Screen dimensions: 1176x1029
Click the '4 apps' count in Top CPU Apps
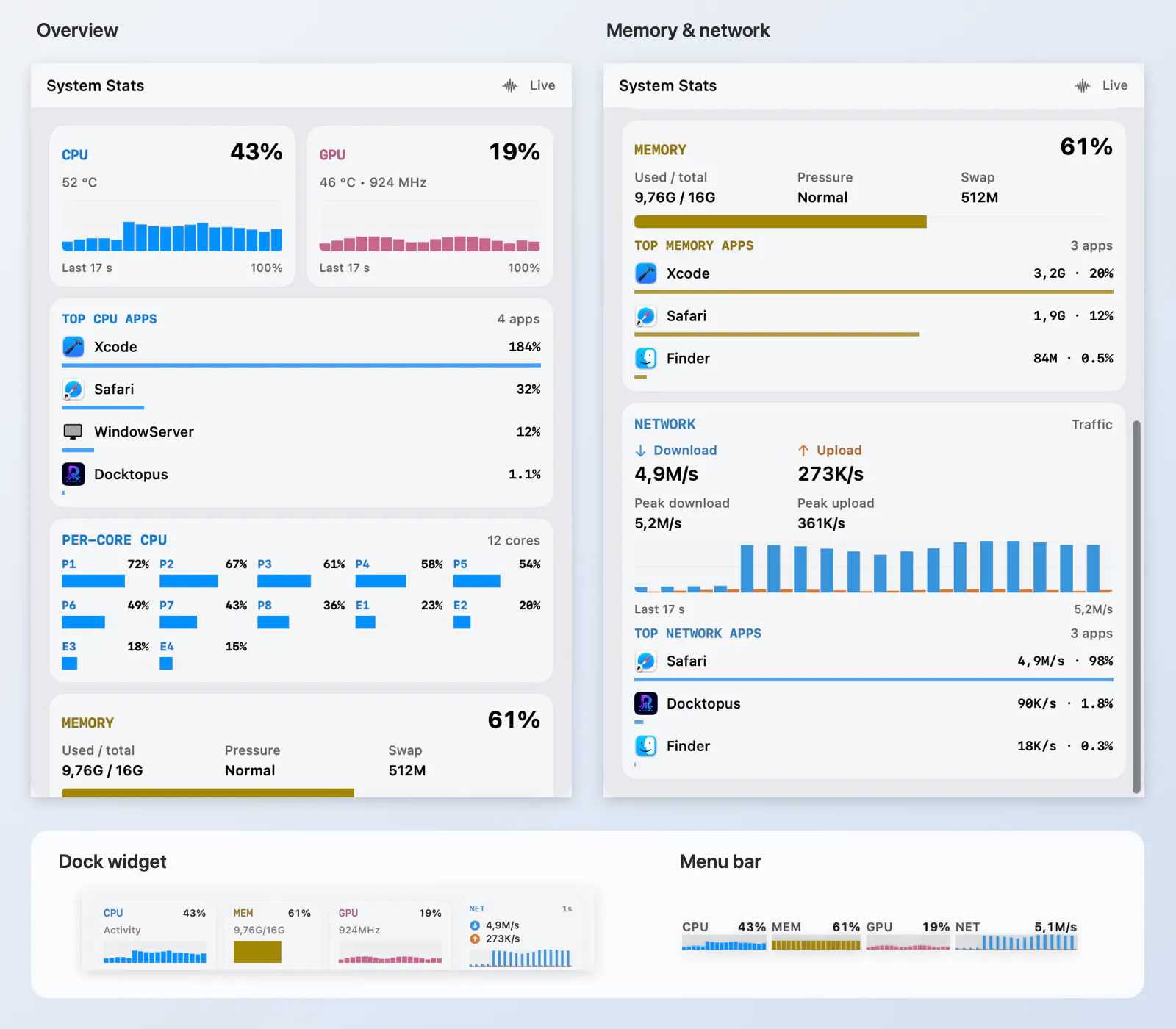(x=518, y=319)
